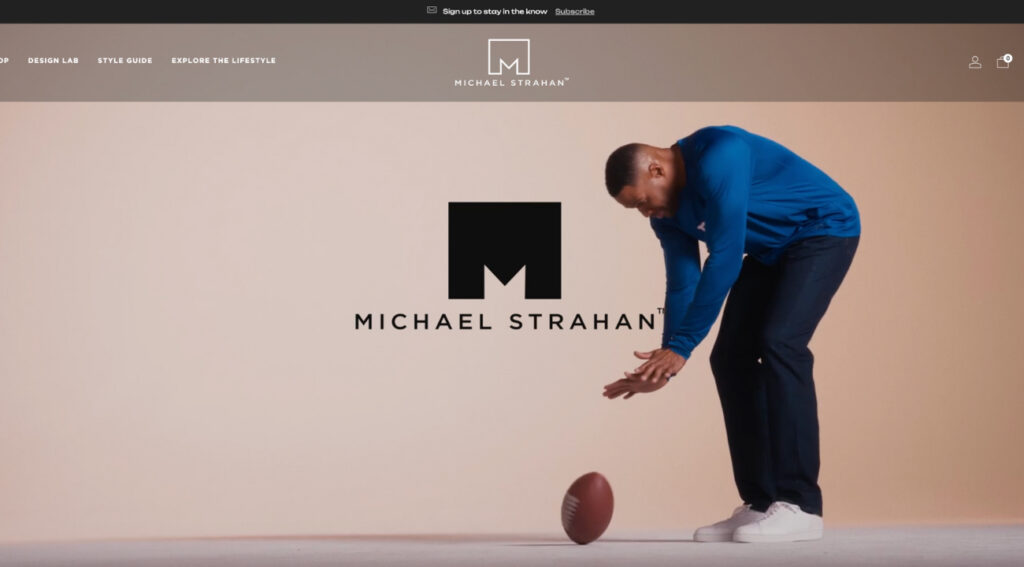
Task: Click the white M logo in header
Action: click(509, 57)
